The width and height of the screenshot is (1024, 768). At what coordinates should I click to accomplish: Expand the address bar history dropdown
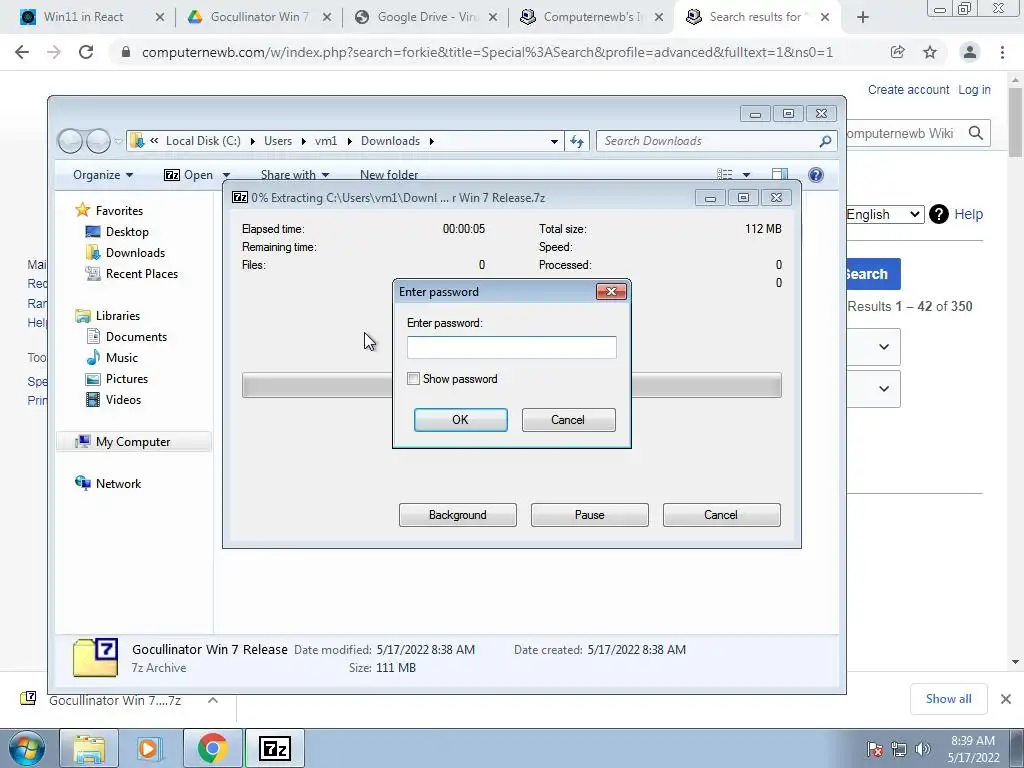(554, 141)
